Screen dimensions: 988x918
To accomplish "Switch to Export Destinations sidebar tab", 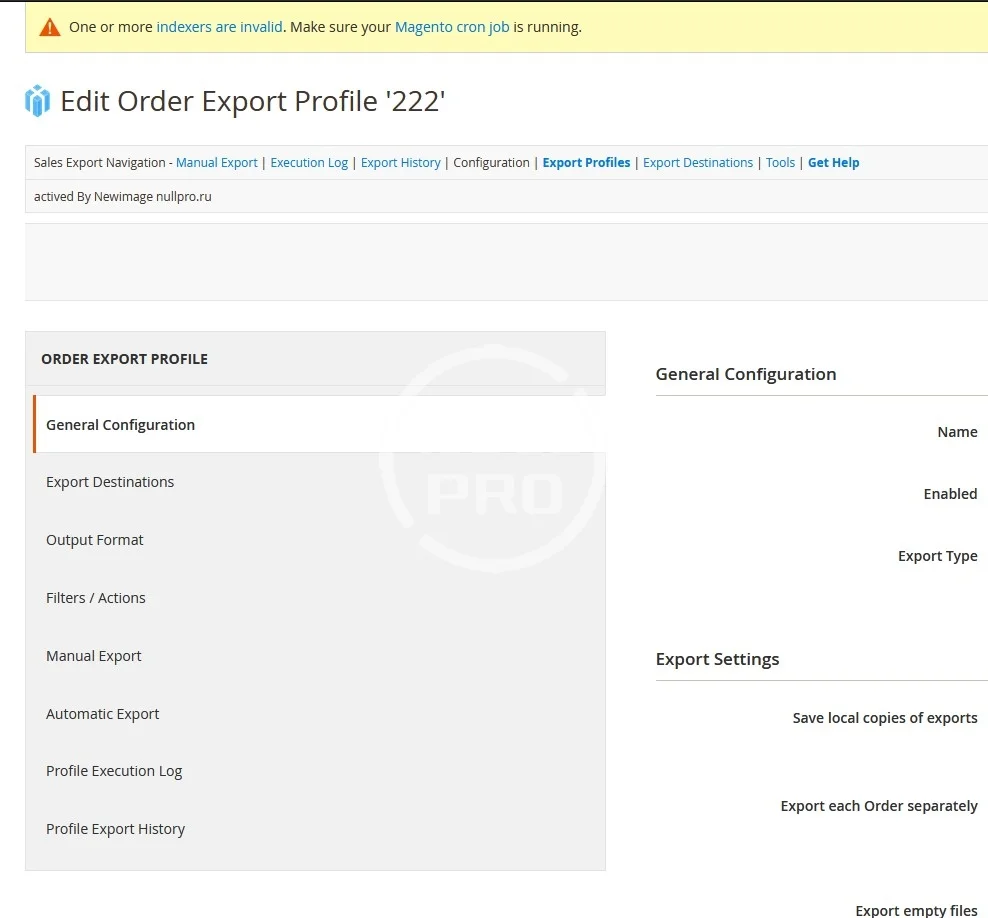I will coord(110,482).
